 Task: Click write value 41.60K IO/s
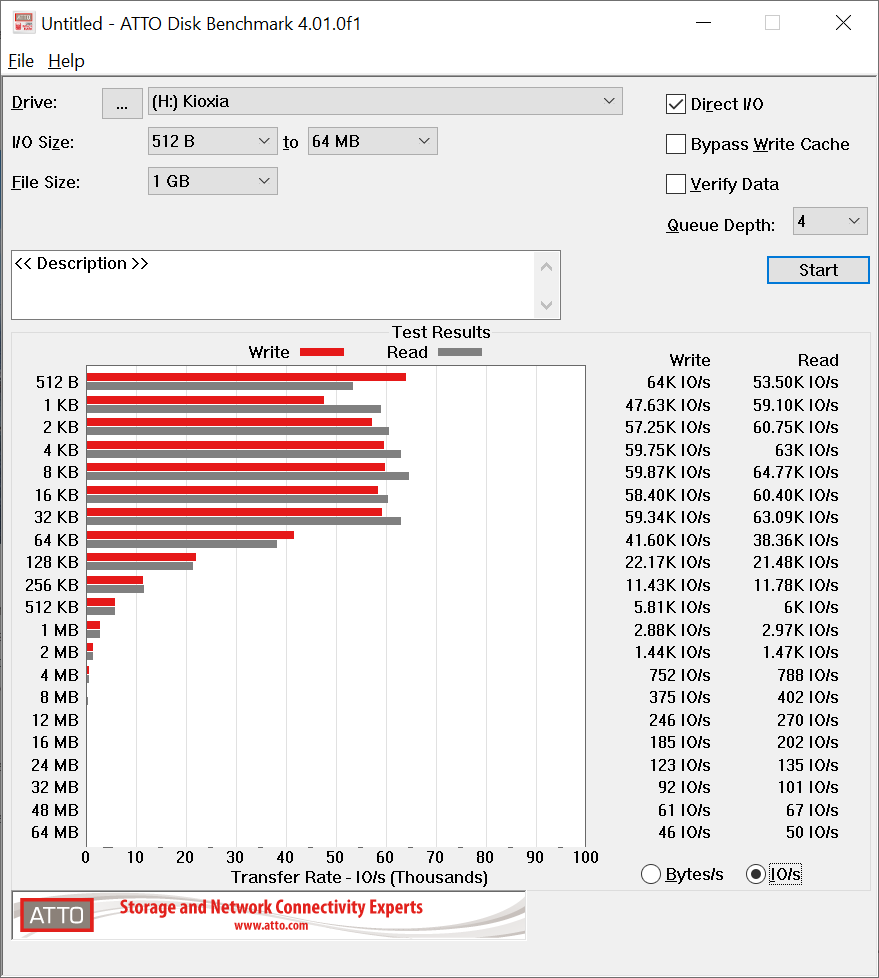(668, 540)
